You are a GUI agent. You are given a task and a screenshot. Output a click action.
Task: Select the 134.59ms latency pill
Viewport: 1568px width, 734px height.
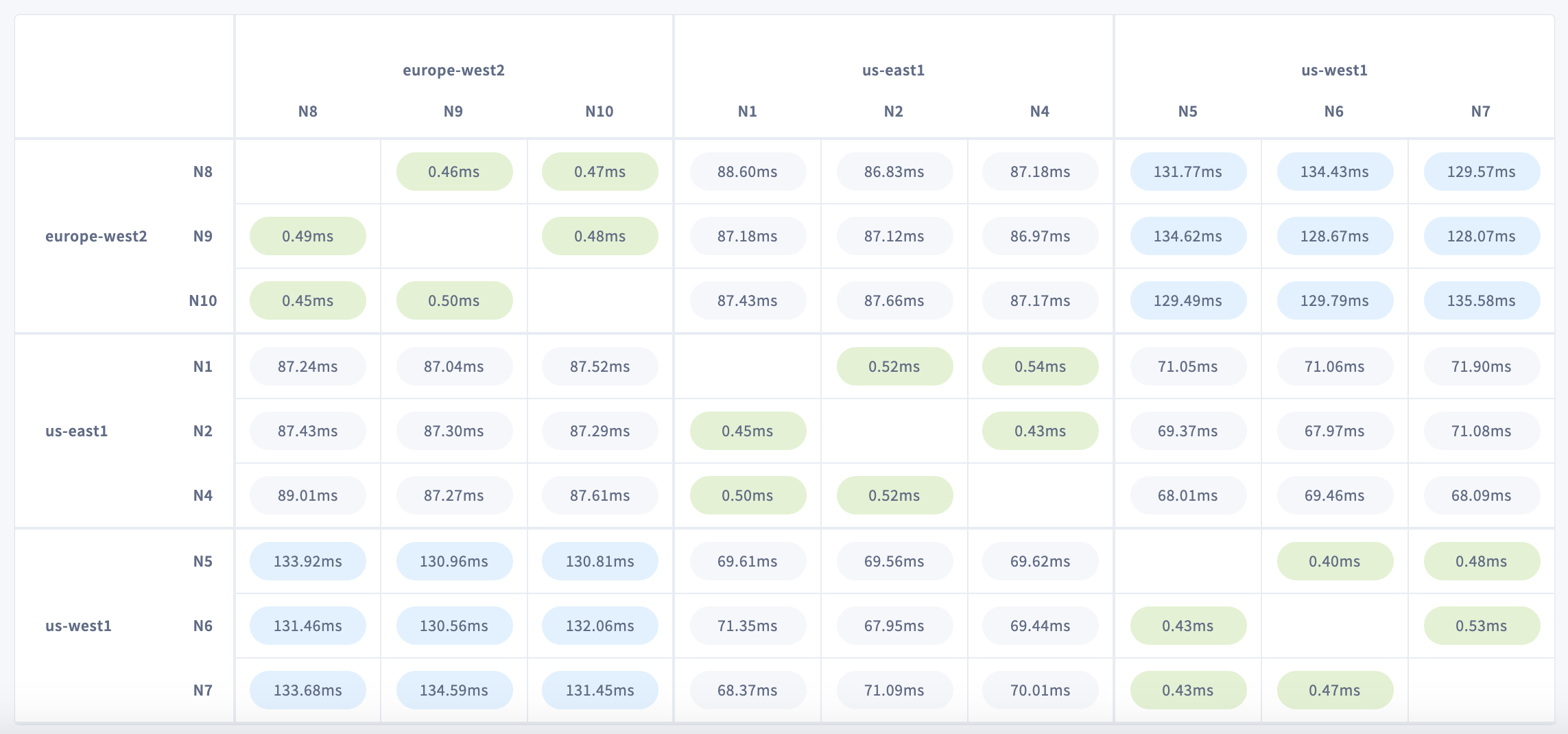pos(453,690)
